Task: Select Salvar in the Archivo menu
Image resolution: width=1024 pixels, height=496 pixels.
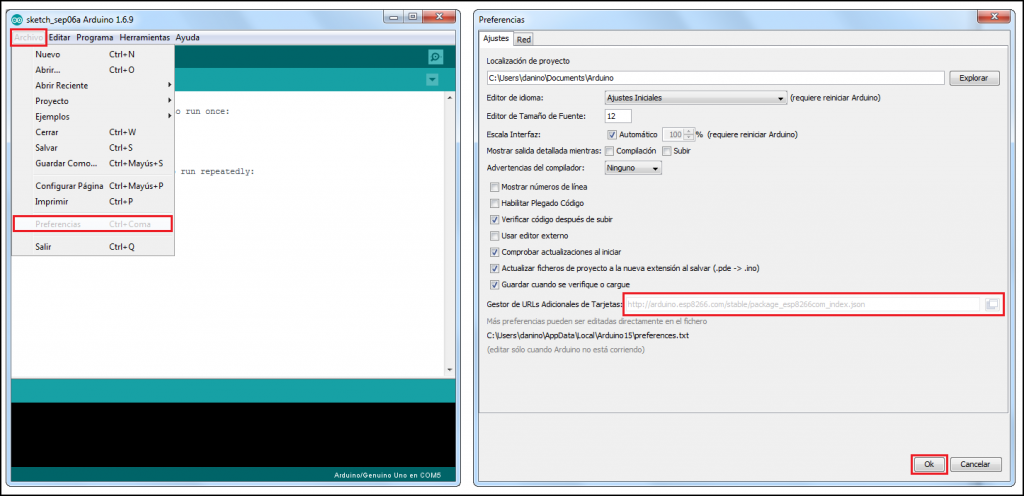Action: click(x=93, y=147)
